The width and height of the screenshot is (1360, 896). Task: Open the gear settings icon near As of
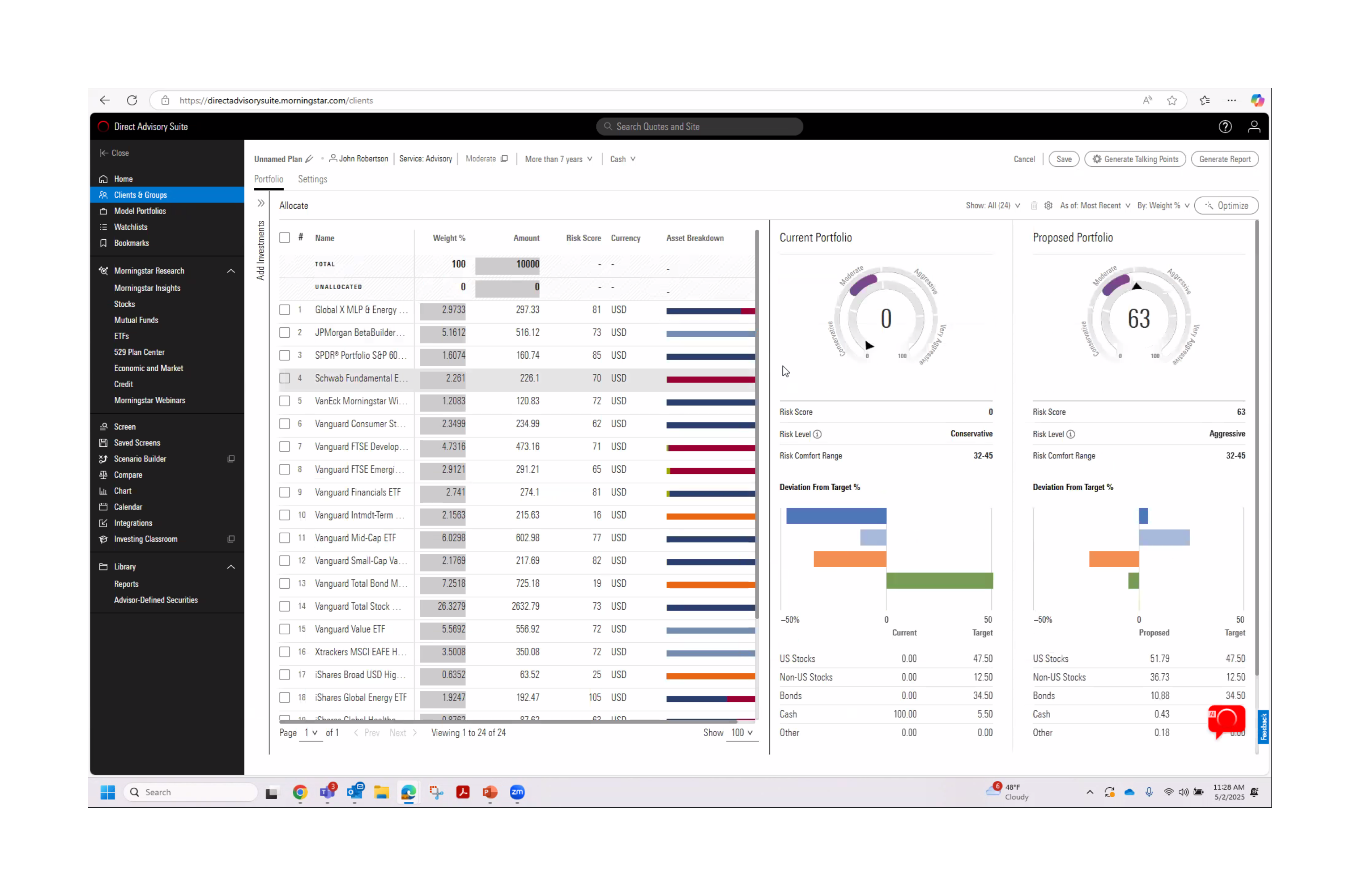(x=1048, y=206)
